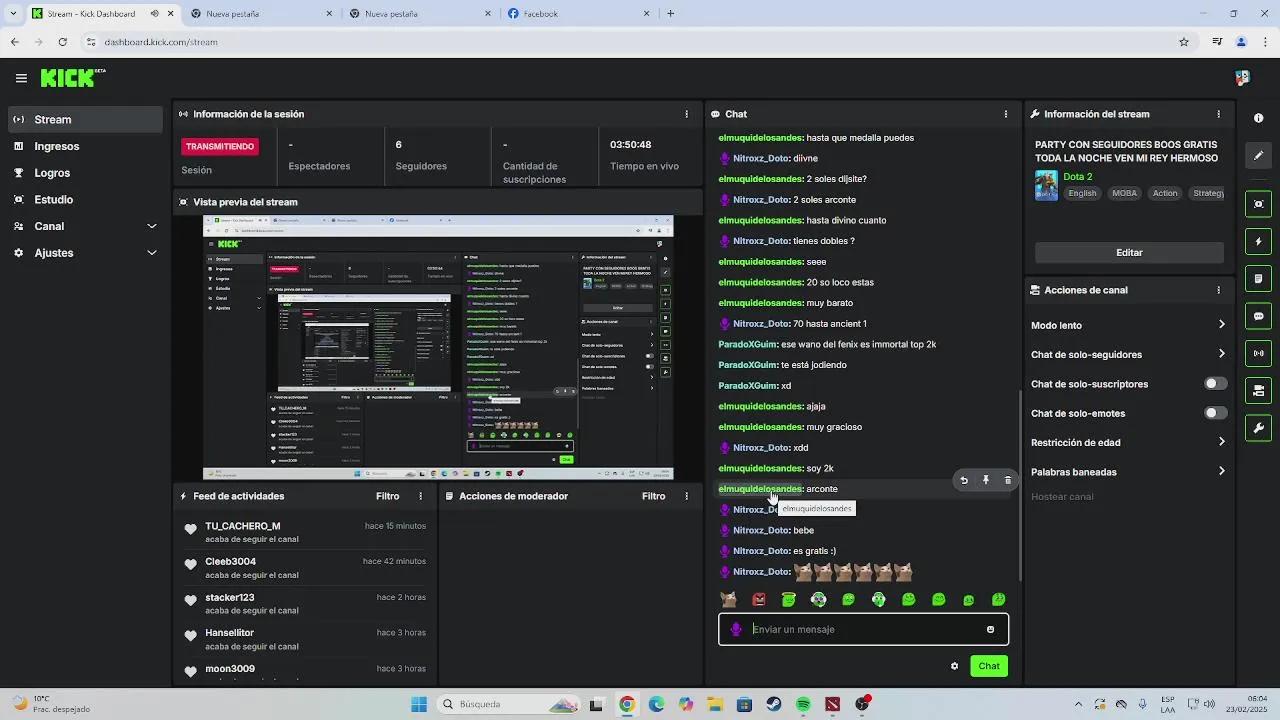This screenshot has width=1280, height=720.
Task: Click the reply arrow on hovered message
Action: [964, 480]
